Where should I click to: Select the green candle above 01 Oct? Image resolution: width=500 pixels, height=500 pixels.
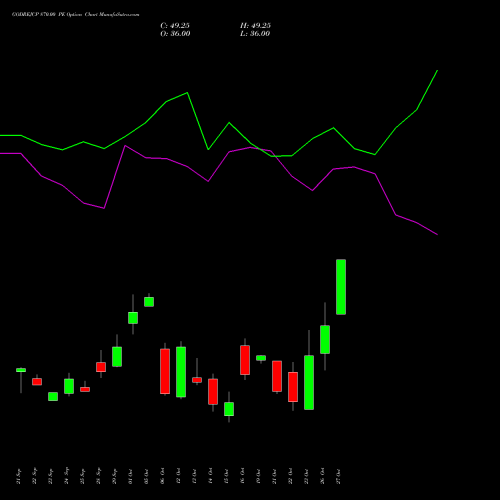pos(133,318)
